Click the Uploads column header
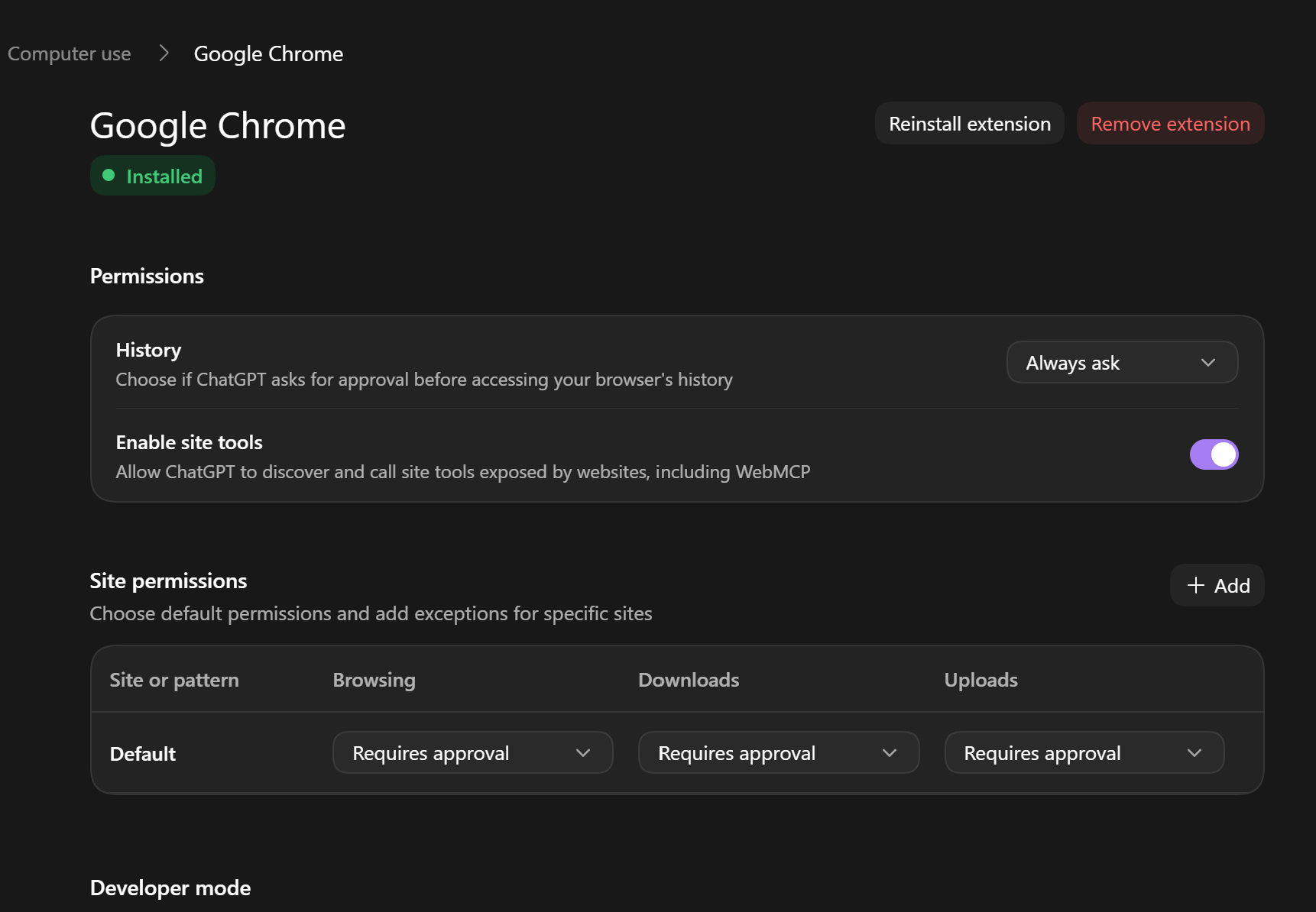1316x912 pixels. (981, 680)
